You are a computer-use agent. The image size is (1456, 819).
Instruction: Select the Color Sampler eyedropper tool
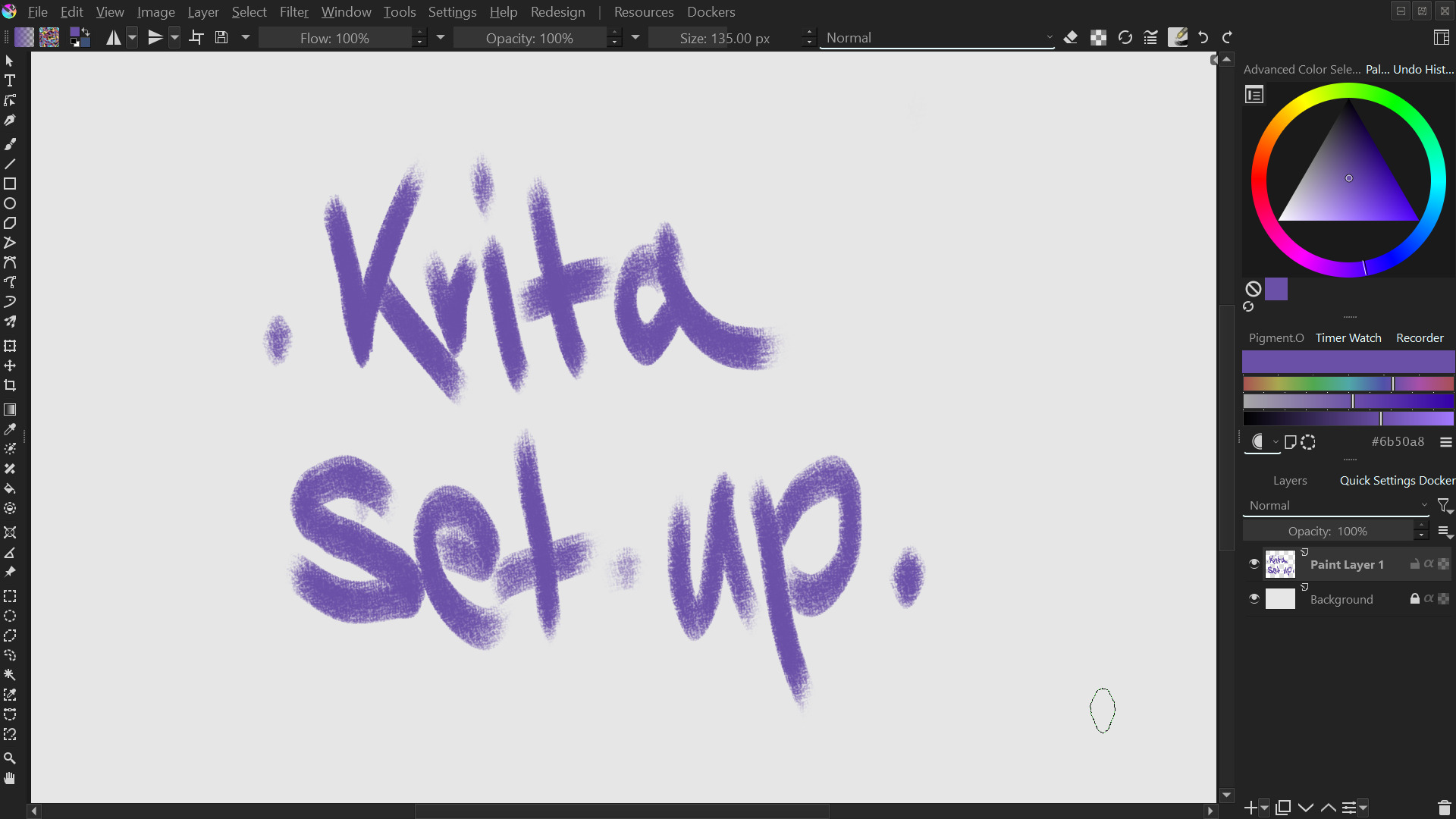point(10,429)
